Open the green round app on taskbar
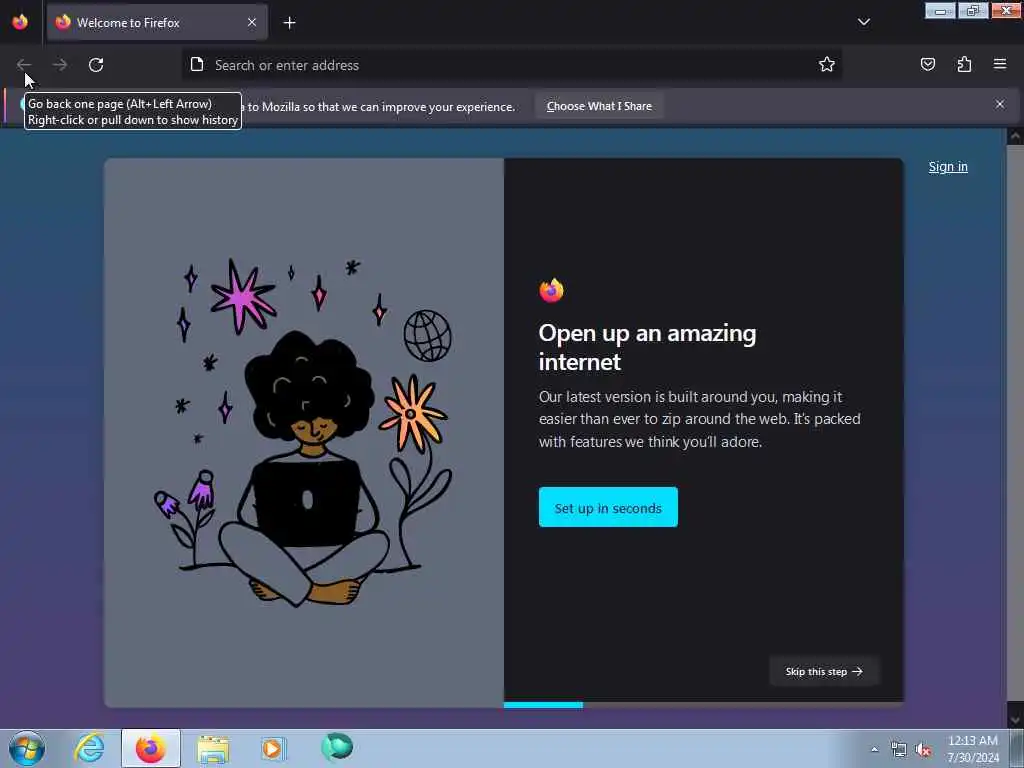This screenshot has height=768, width=1024. [337, 747]
